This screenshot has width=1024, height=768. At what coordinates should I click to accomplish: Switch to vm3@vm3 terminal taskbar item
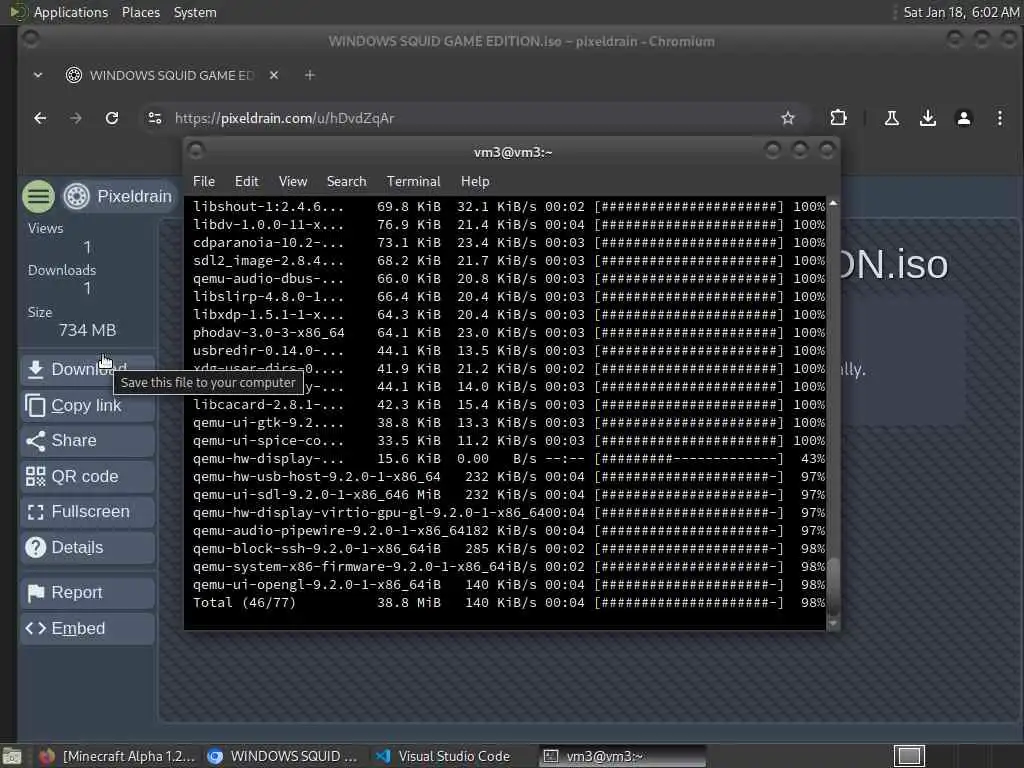(622, 756)
